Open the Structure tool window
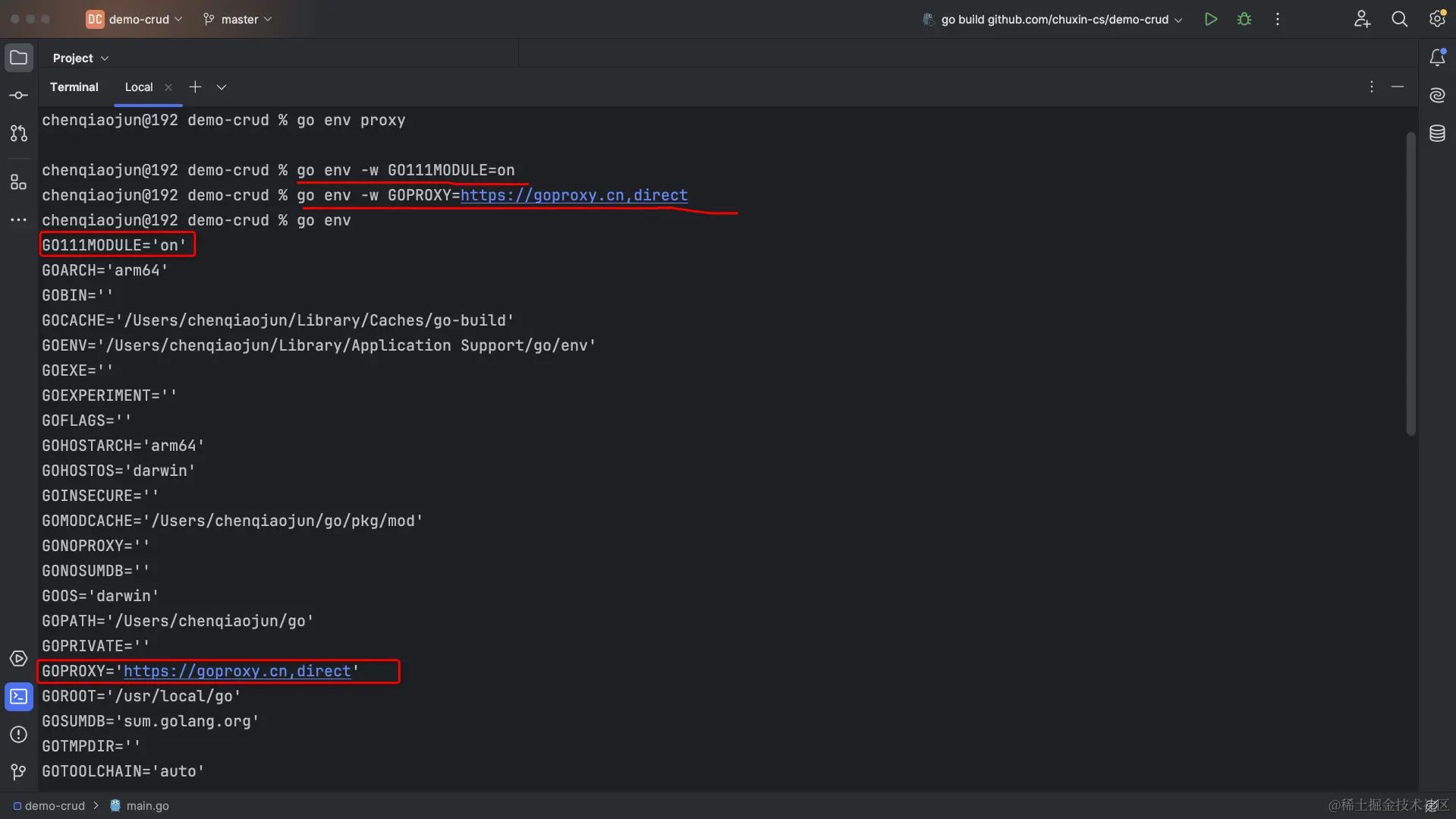Screen dimensions: 1456x819 tap(19, 182)
